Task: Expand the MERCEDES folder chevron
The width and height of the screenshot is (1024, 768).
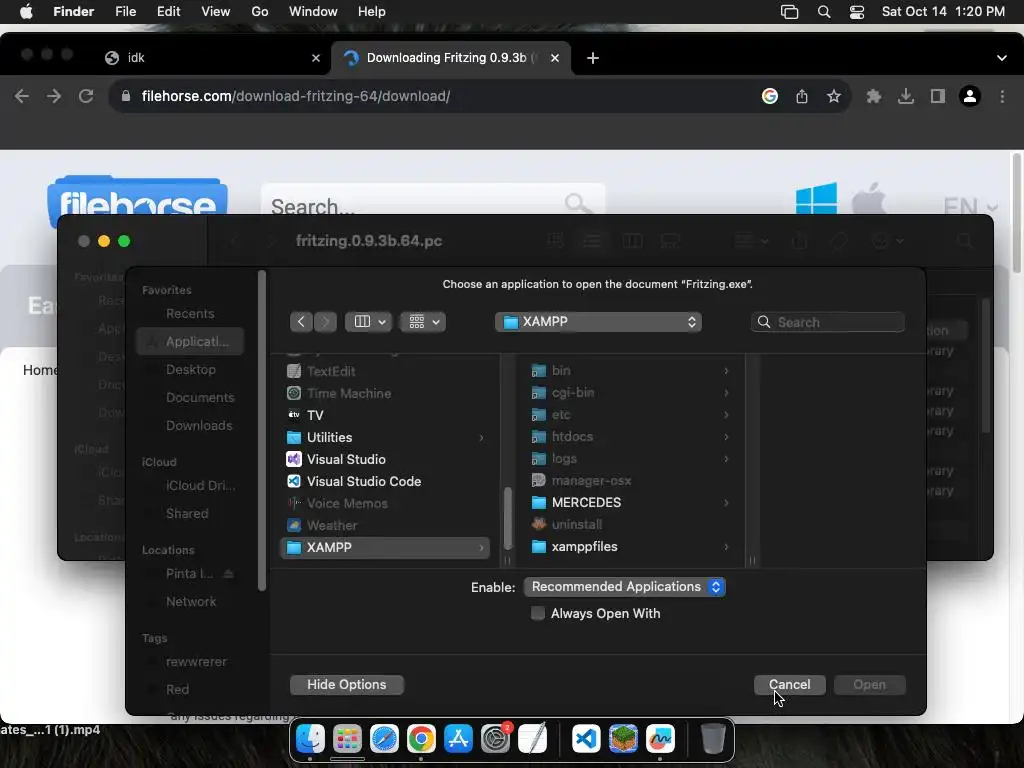Action: [726, 503]
